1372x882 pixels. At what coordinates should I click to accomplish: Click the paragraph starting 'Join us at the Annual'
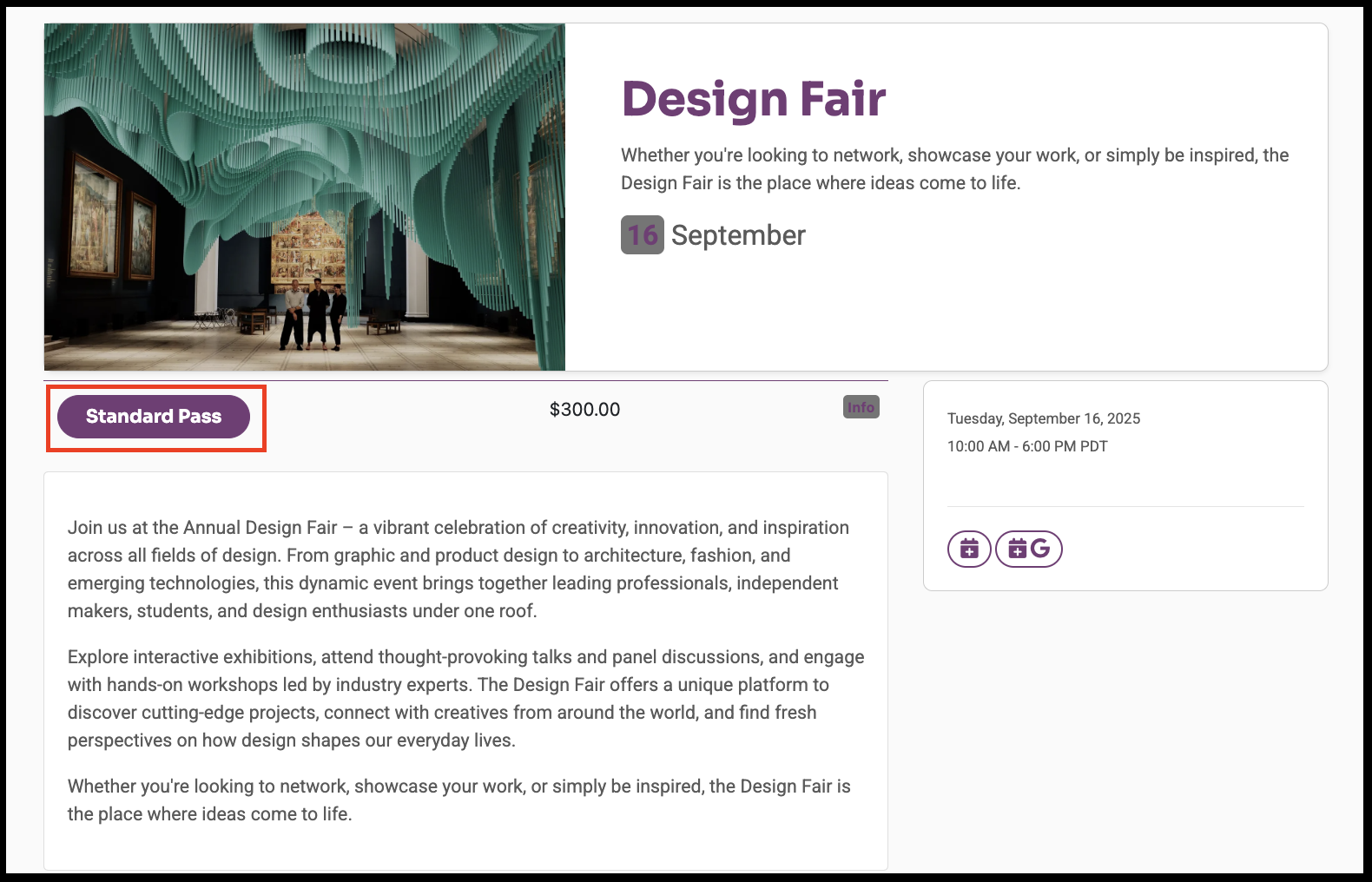click(458, 569)
